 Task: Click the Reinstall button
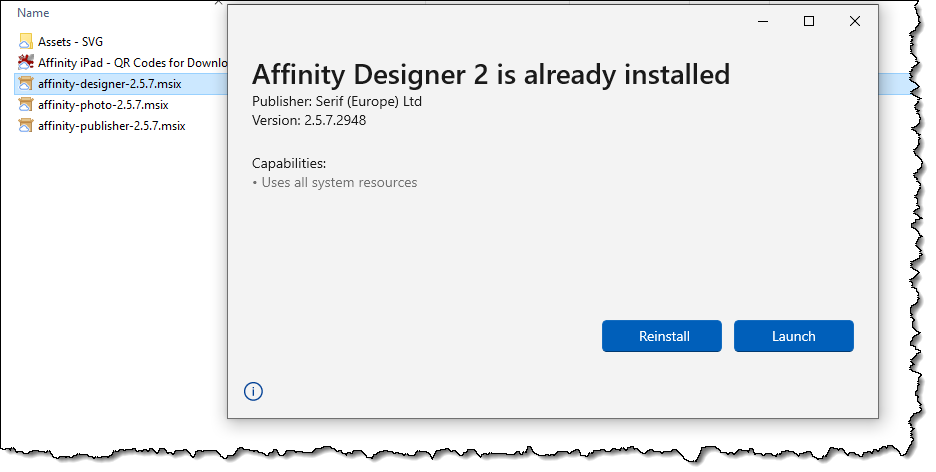(x=661, y=336)
